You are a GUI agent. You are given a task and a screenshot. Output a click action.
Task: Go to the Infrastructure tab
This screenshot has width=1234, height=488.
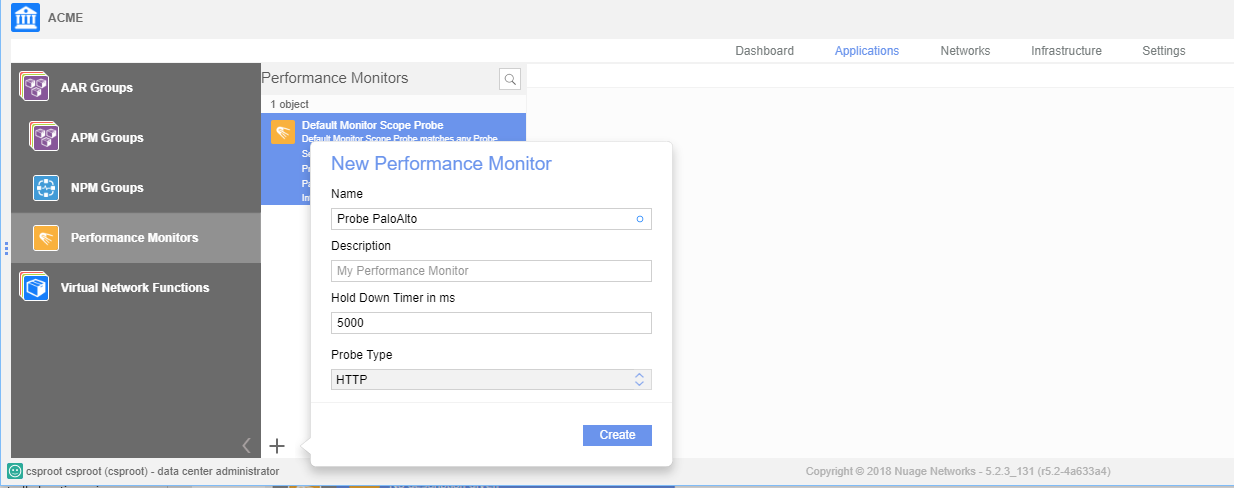1066,51
